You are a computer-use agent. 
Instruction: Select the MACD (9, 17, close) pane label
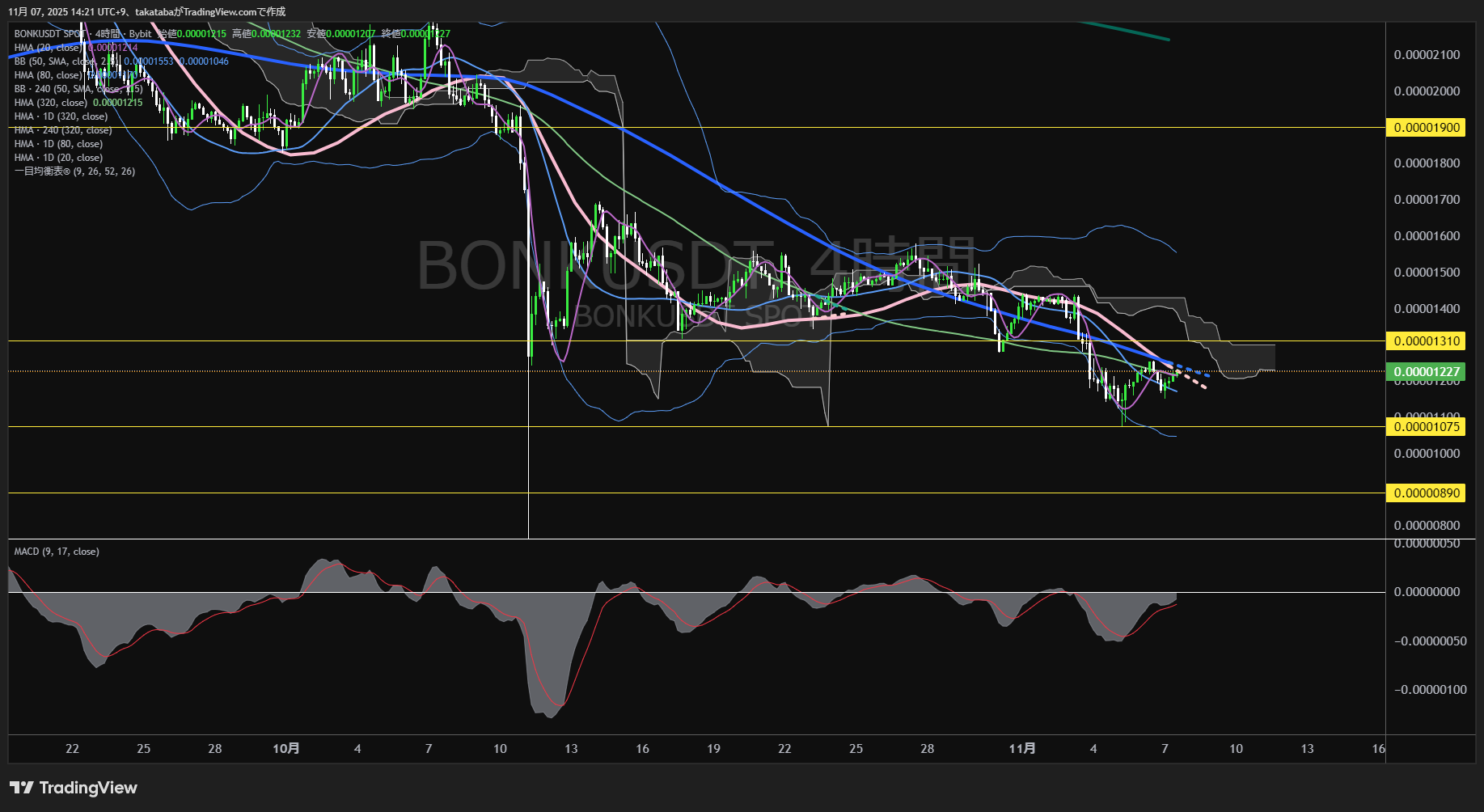pyautogui.click(x=57, y=552)
